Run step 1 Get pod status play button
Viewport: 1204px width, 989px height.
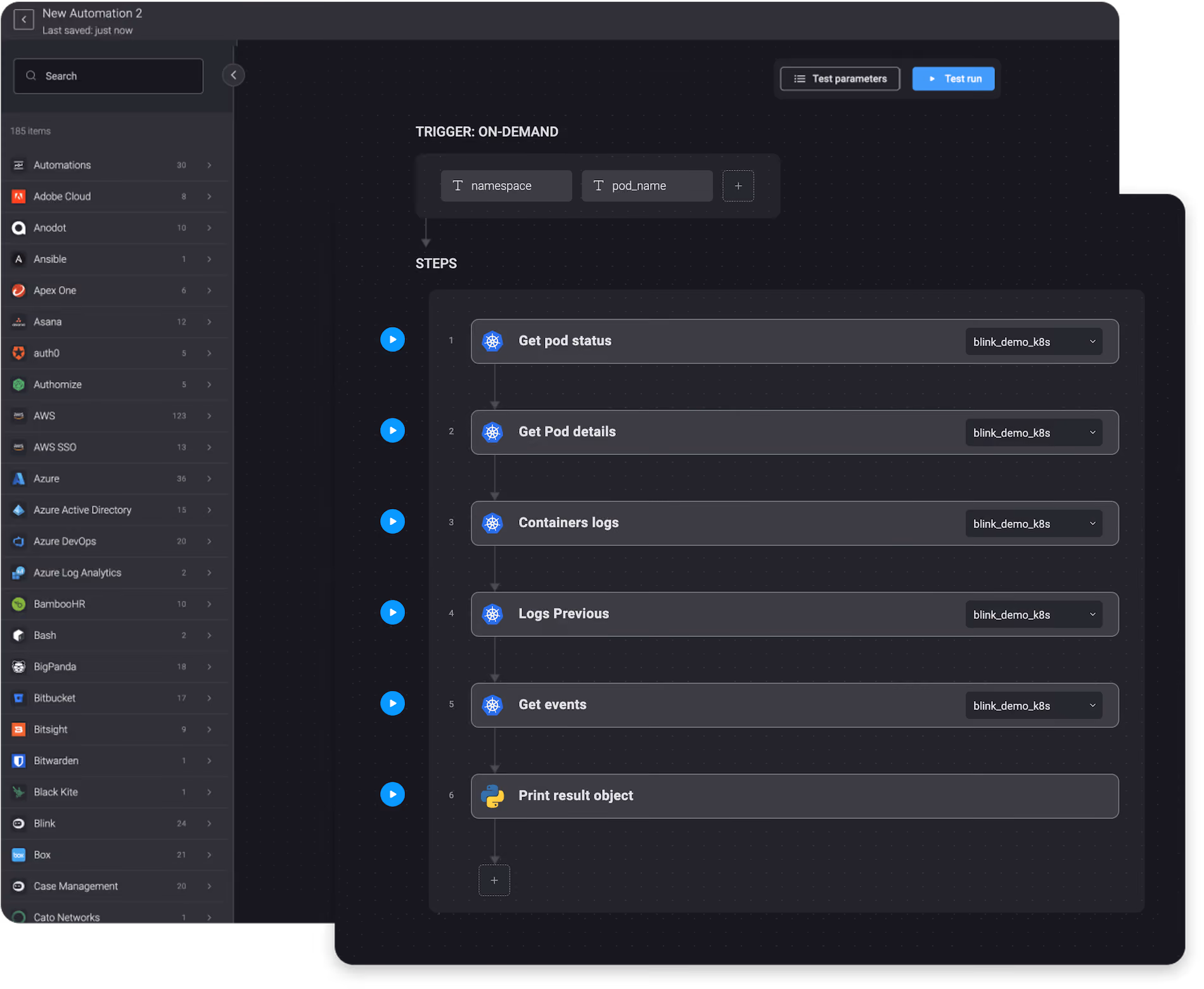coord(392,340)
